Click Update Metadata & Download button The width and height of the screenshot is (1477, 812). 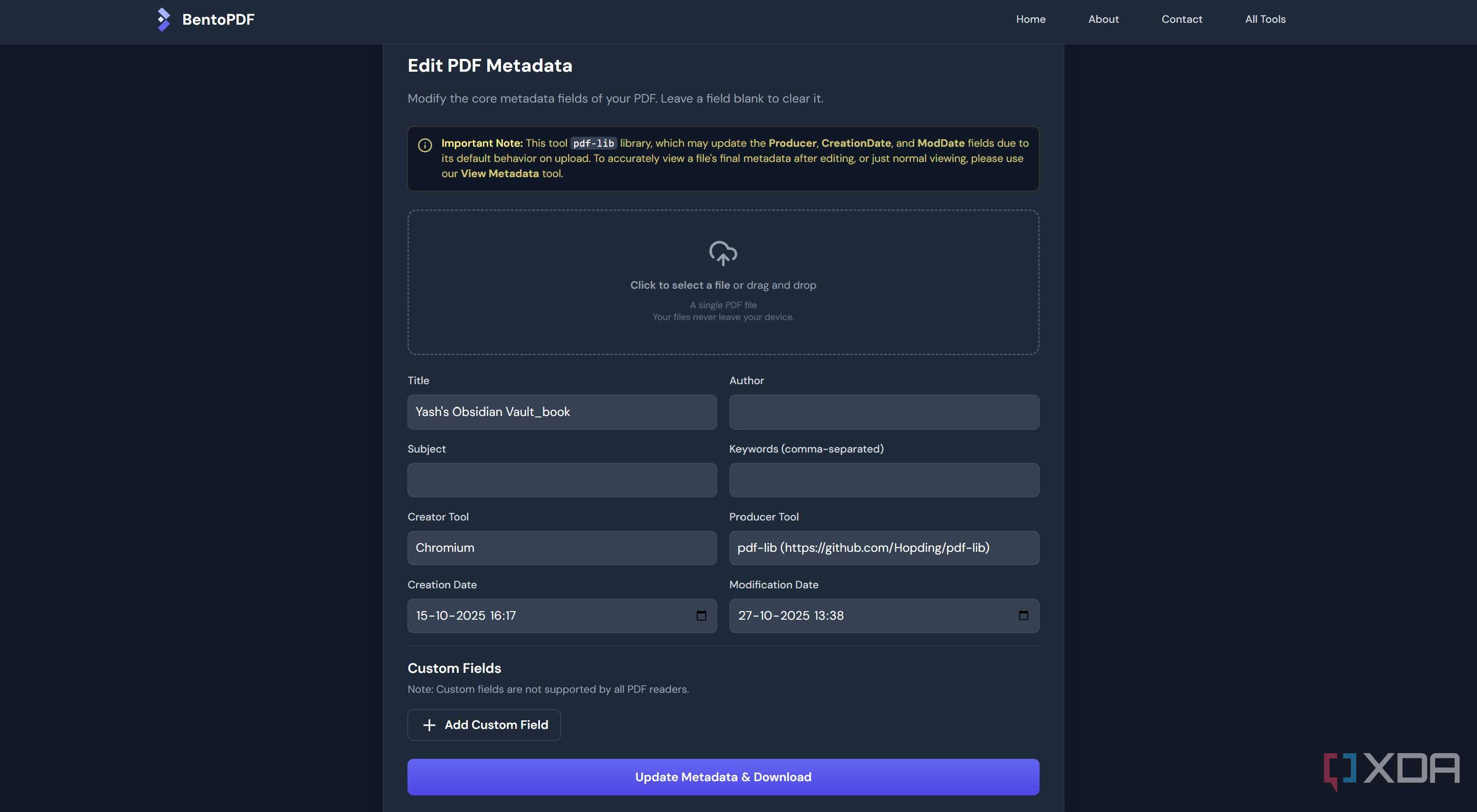pos(723,777)
